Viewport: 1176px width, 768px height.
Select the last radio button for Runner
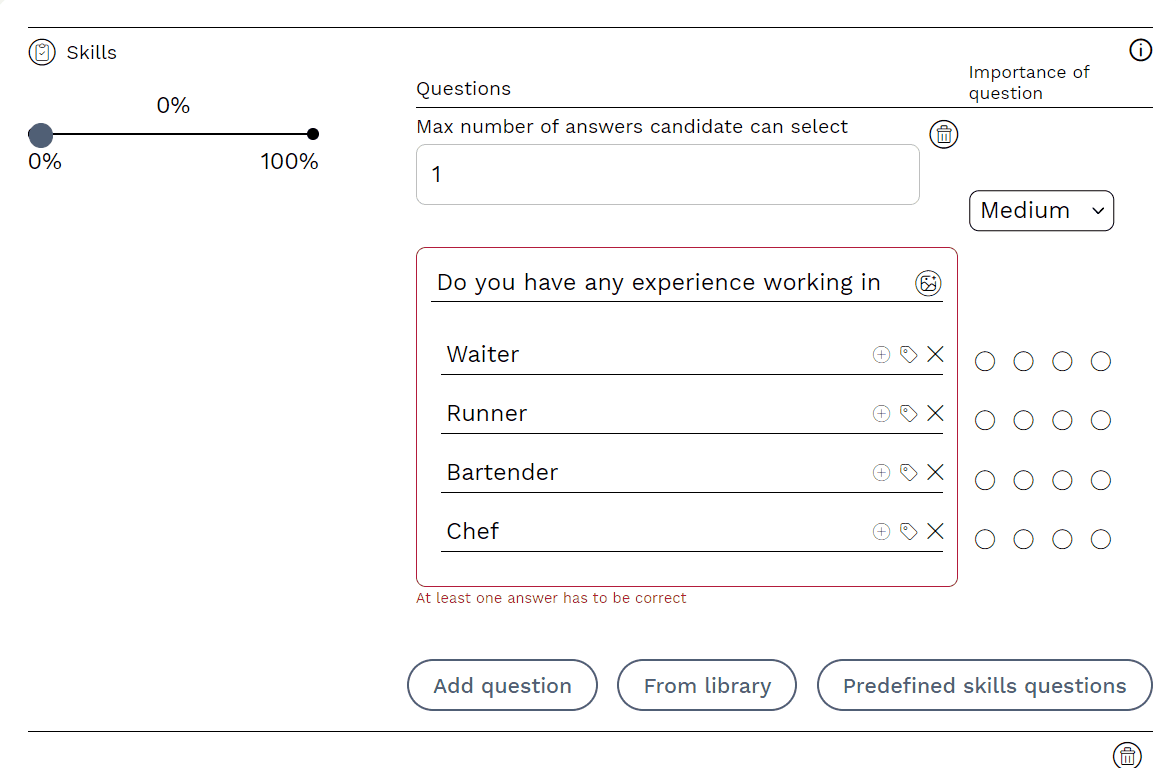pos(1101,421)
